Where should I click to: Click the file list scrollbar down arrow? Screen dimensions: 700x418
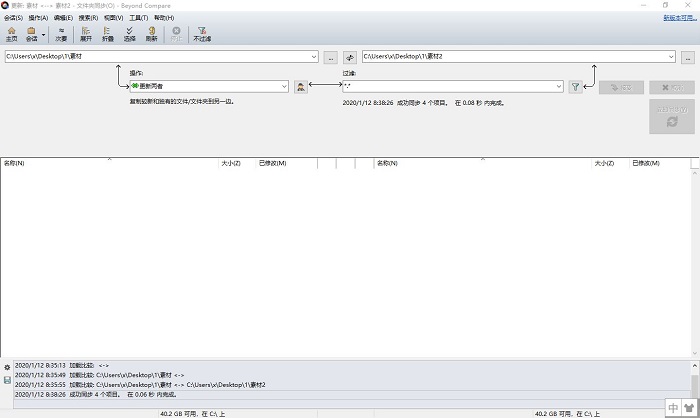pos(695,353)
